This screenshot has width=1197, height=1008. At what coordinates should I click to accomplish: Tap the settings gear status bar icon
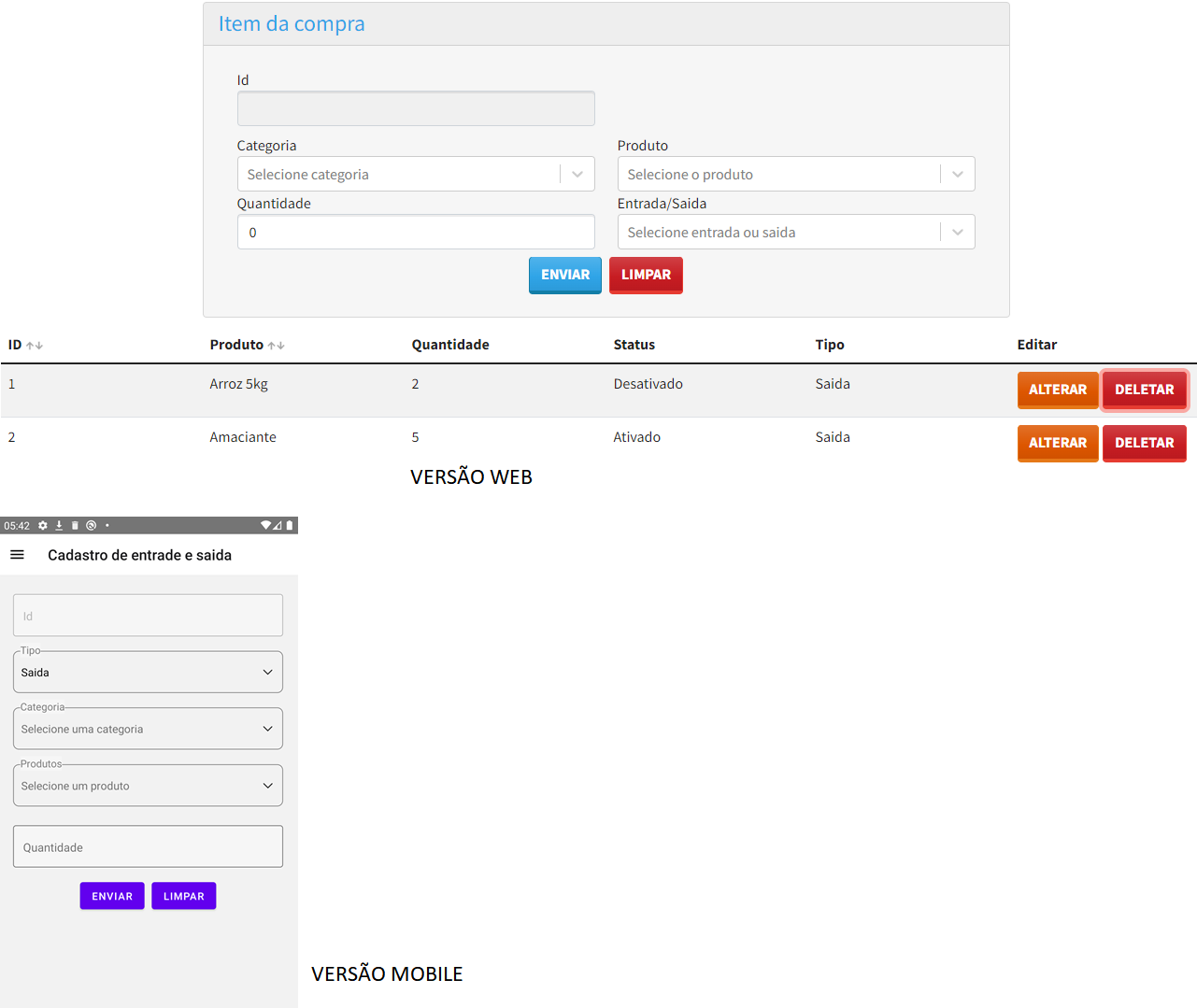click(x=43, y=526)
